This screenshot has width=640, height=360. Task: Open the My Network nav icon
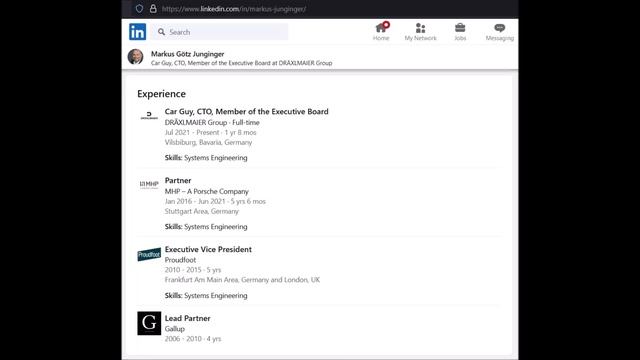click(x=420, y=31)
